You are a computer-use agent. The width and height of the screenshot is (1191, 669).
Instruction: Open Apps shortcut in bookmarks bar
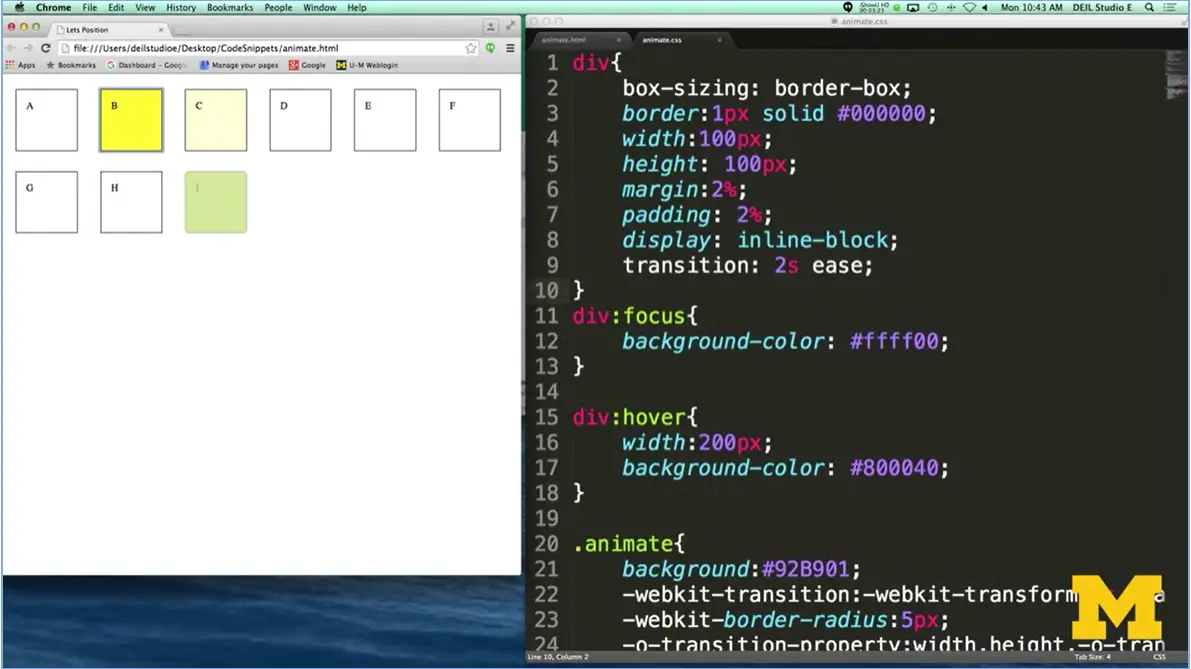(x=20, y=65)
